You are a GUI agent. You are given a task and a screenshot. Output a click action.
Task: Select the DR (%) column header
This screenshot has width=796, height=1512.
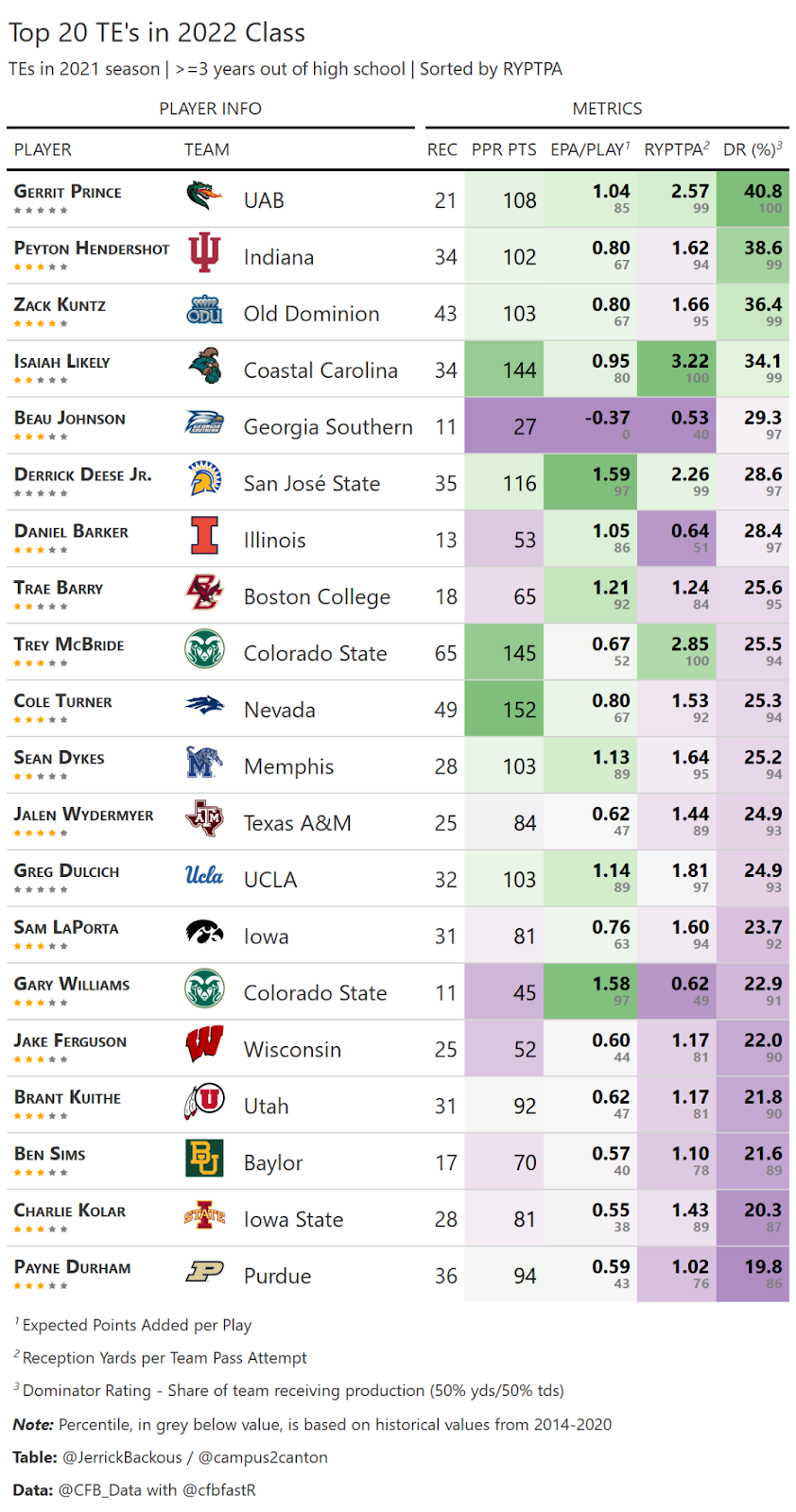(753, 149)
